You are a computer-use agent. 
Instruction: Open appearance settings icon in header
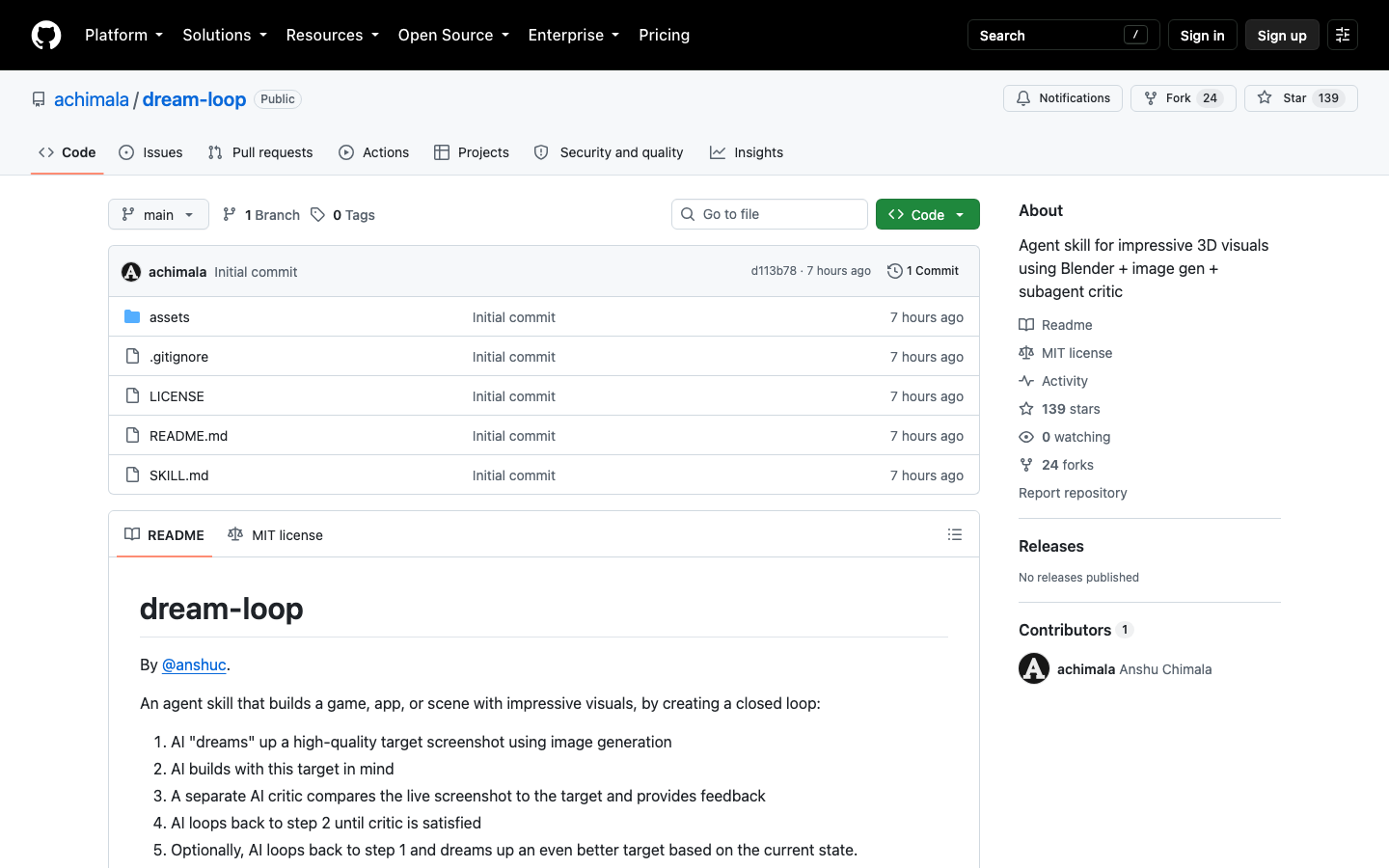[x=1343, y=35]
